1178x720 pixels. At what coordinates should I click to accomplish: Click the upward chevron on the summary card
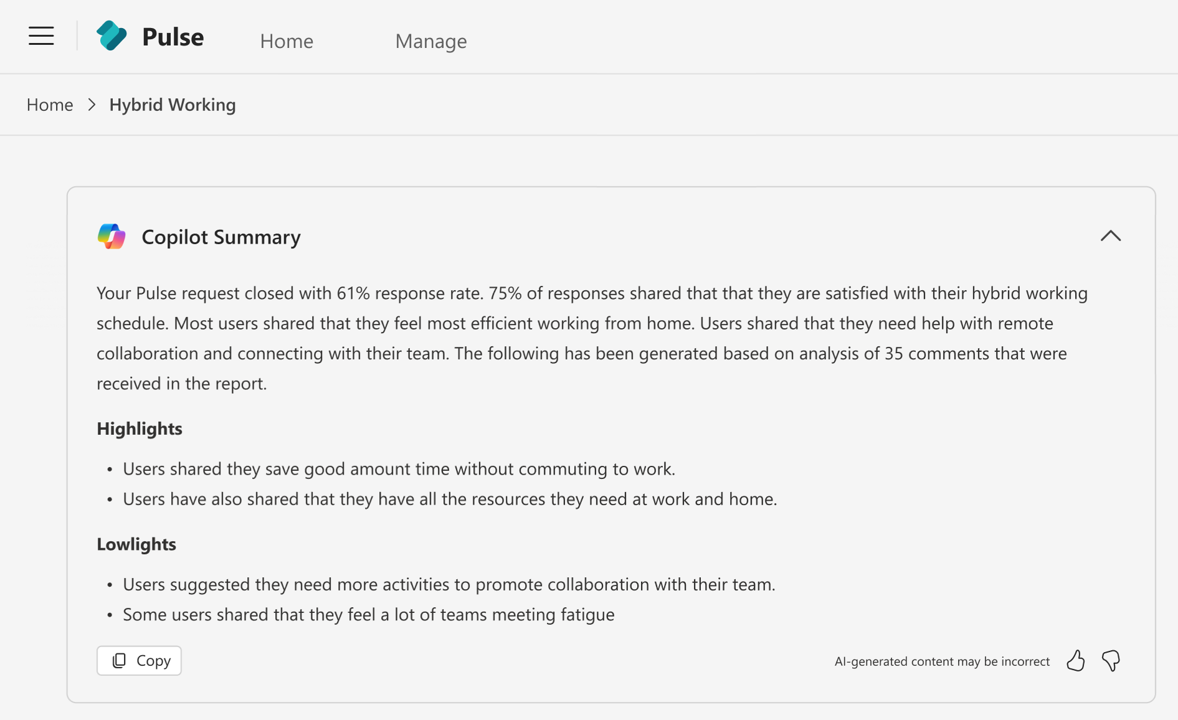point(1110,235)
